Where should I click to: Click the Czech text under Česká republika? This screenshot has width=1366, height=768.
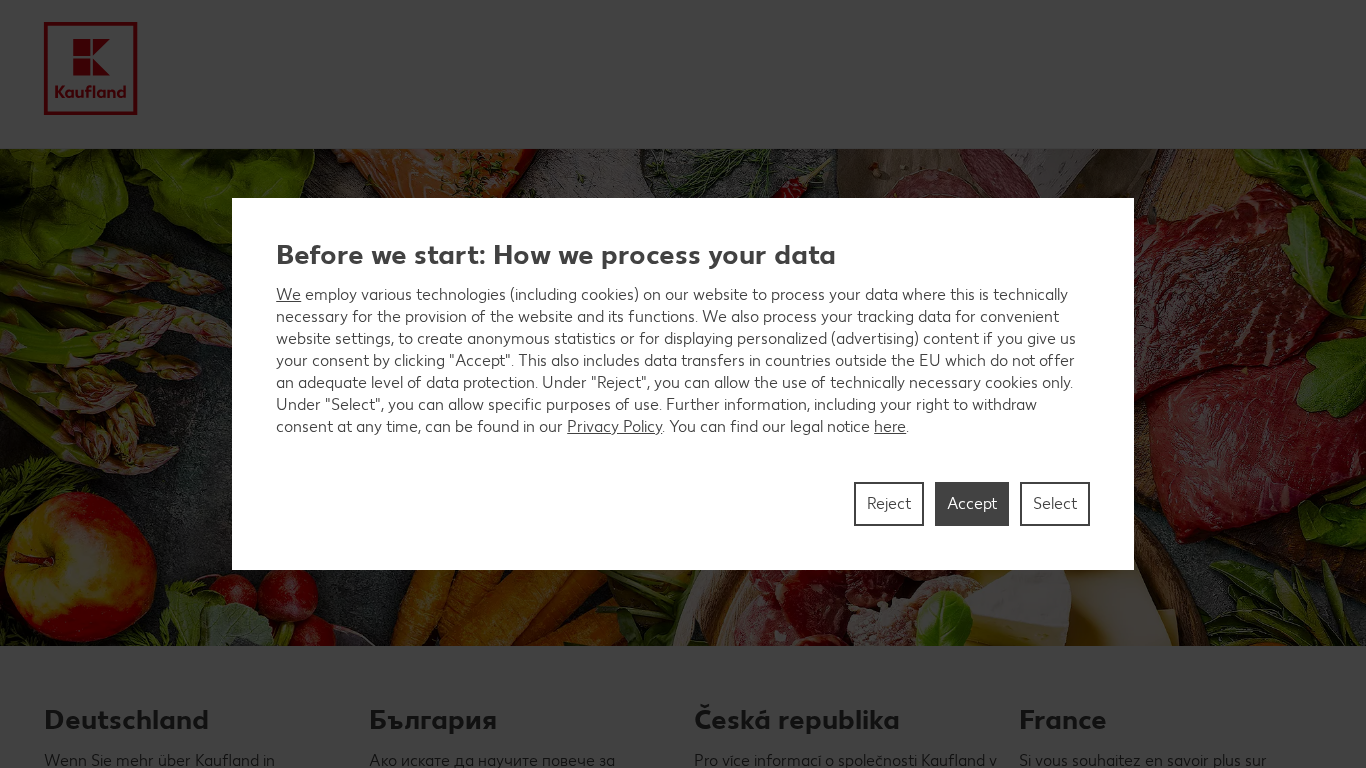(x=845, y=760)
